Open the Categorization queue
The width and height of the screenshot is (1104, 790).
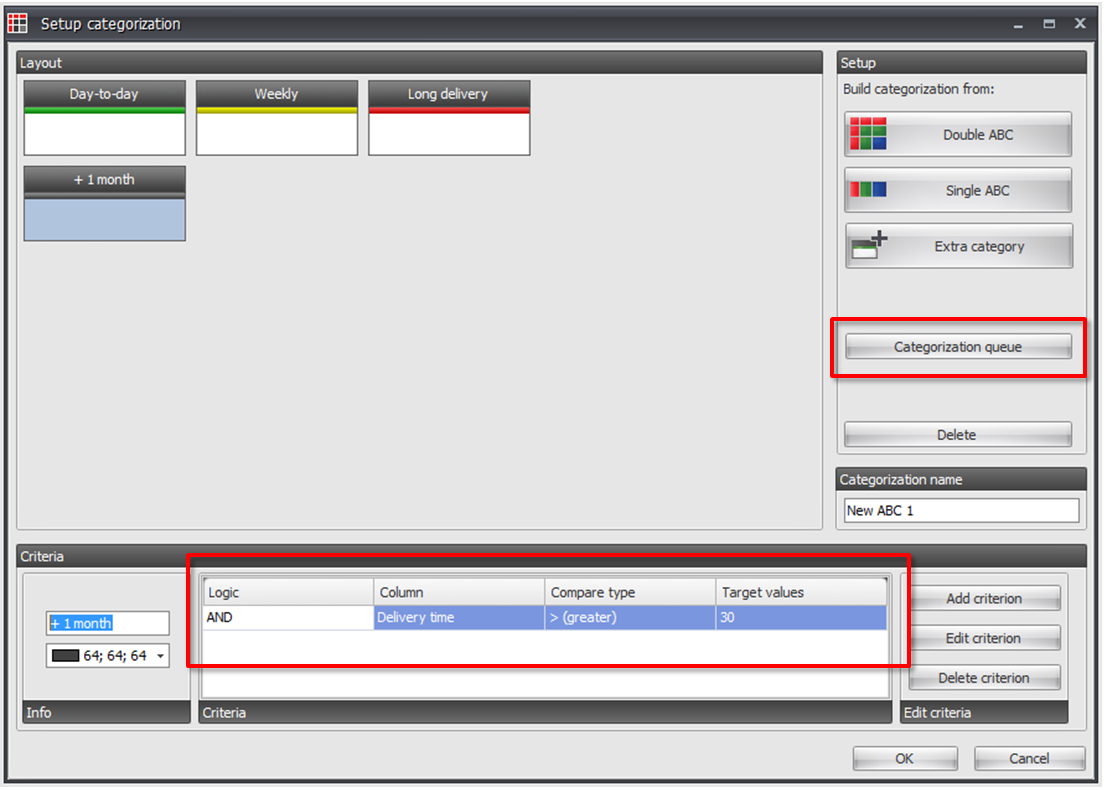click(x=958, y=346)
